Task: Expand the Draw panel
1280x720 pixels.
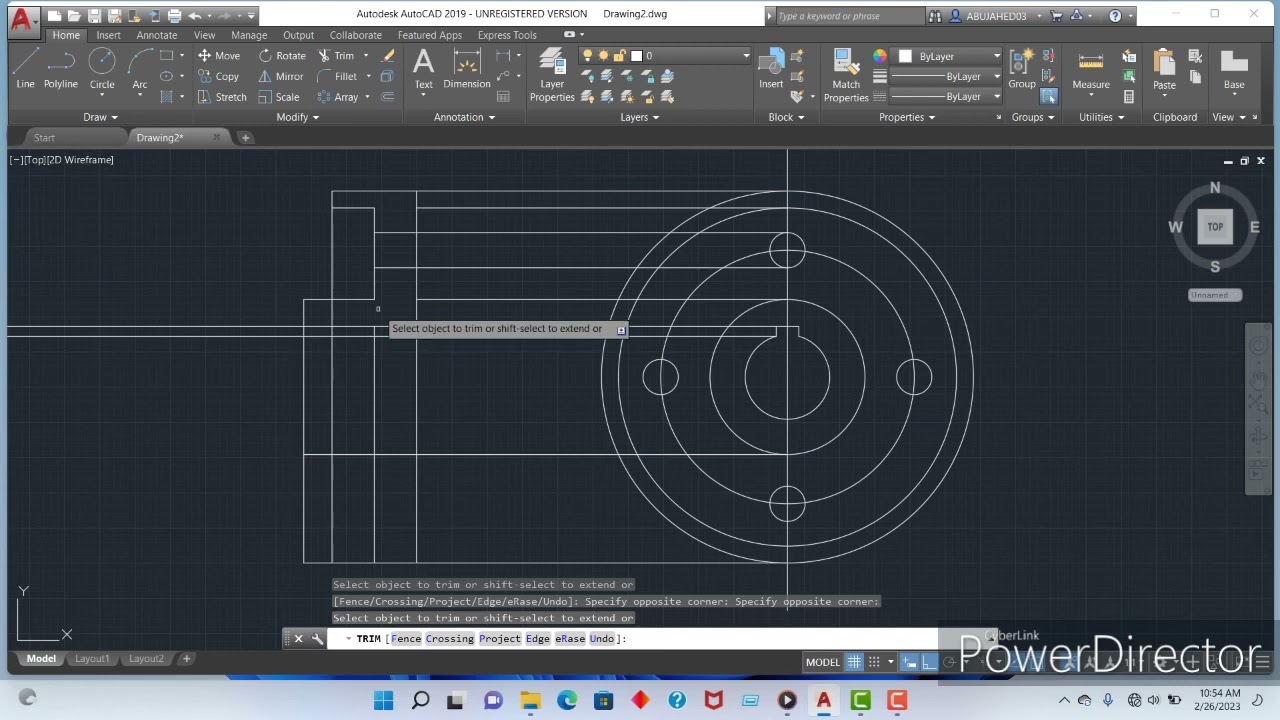Action: tap(100, 117)
